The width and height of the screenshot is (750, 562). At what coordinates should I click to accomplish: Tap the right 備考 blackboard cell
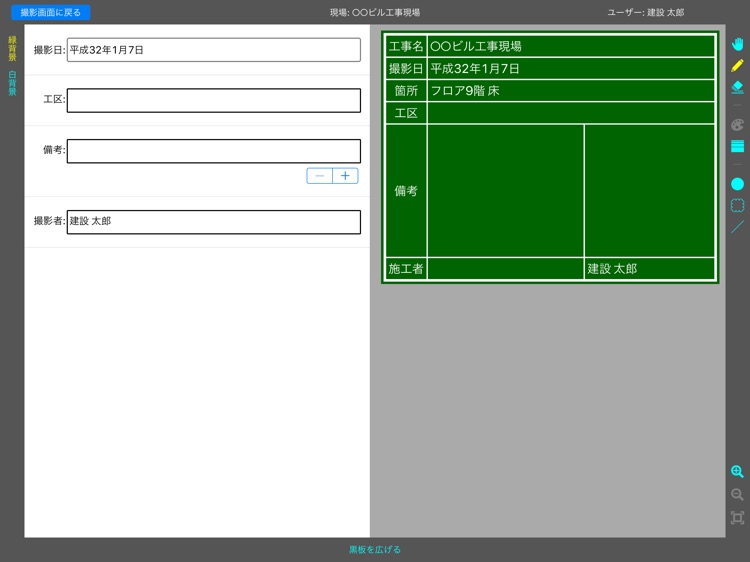coord(650,191)
